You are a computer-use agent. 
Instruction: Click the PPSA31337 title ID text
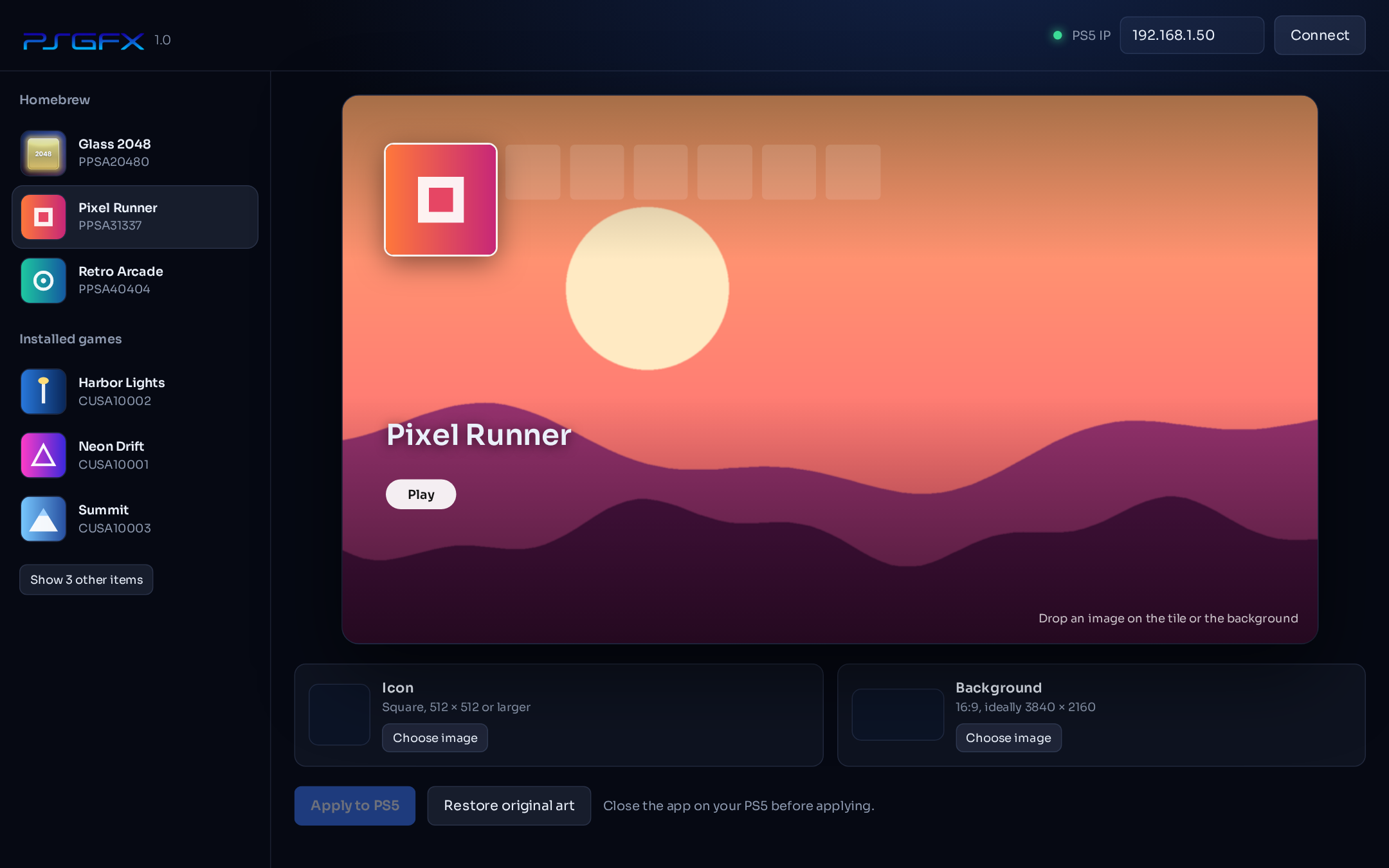point(110,226)
